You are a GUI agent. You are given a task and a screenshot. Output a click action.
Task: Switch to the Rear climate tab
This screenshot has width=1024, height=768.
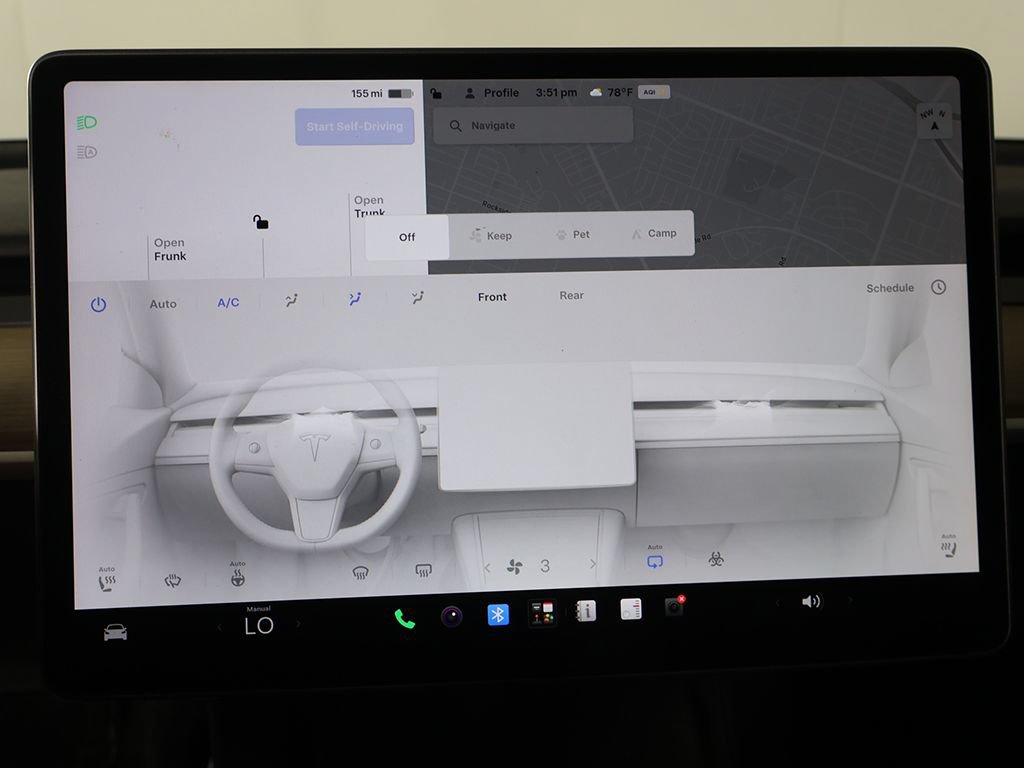571,295
